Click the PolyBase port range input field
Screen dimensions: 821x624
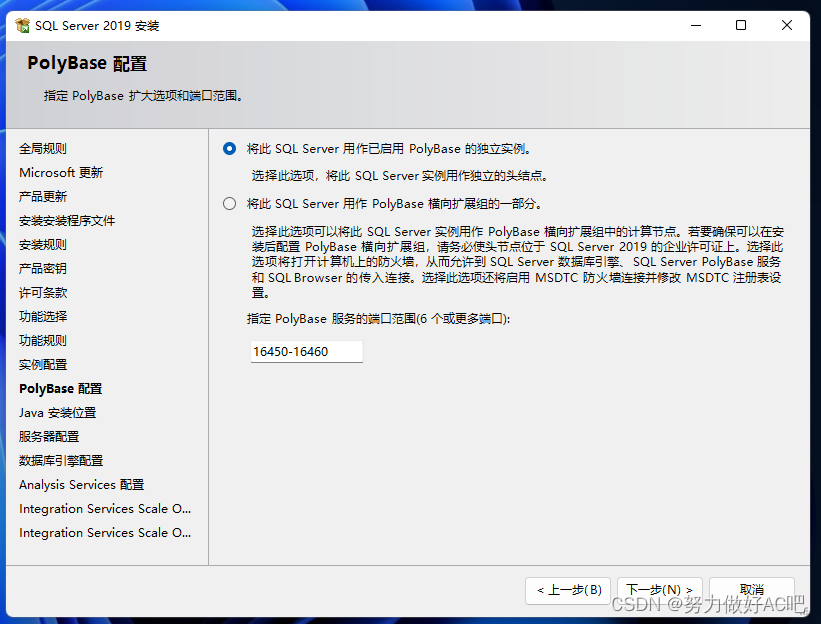[306, 351]
